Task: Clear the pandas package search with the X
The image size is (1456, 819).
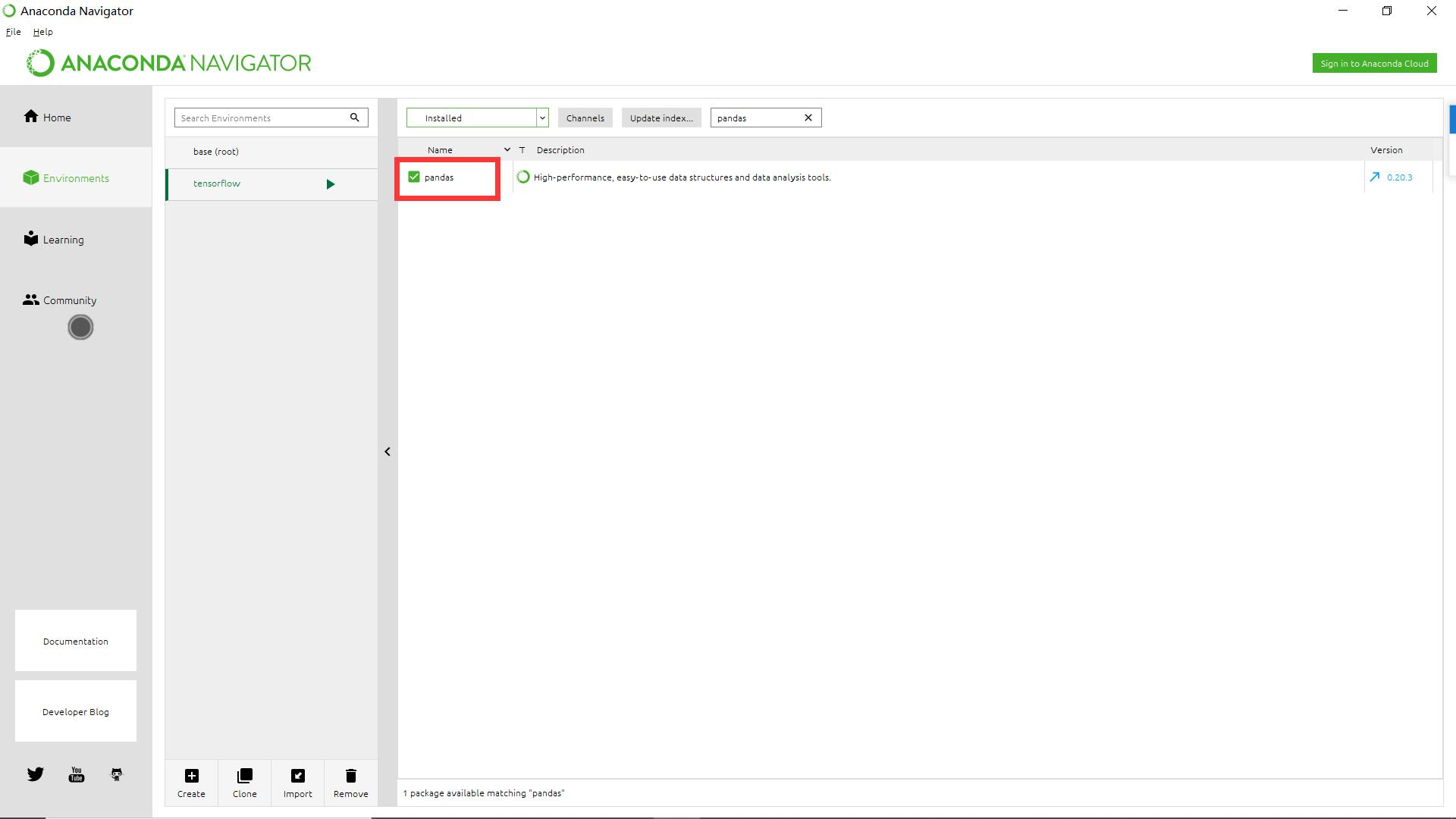Action: [808, 118]
